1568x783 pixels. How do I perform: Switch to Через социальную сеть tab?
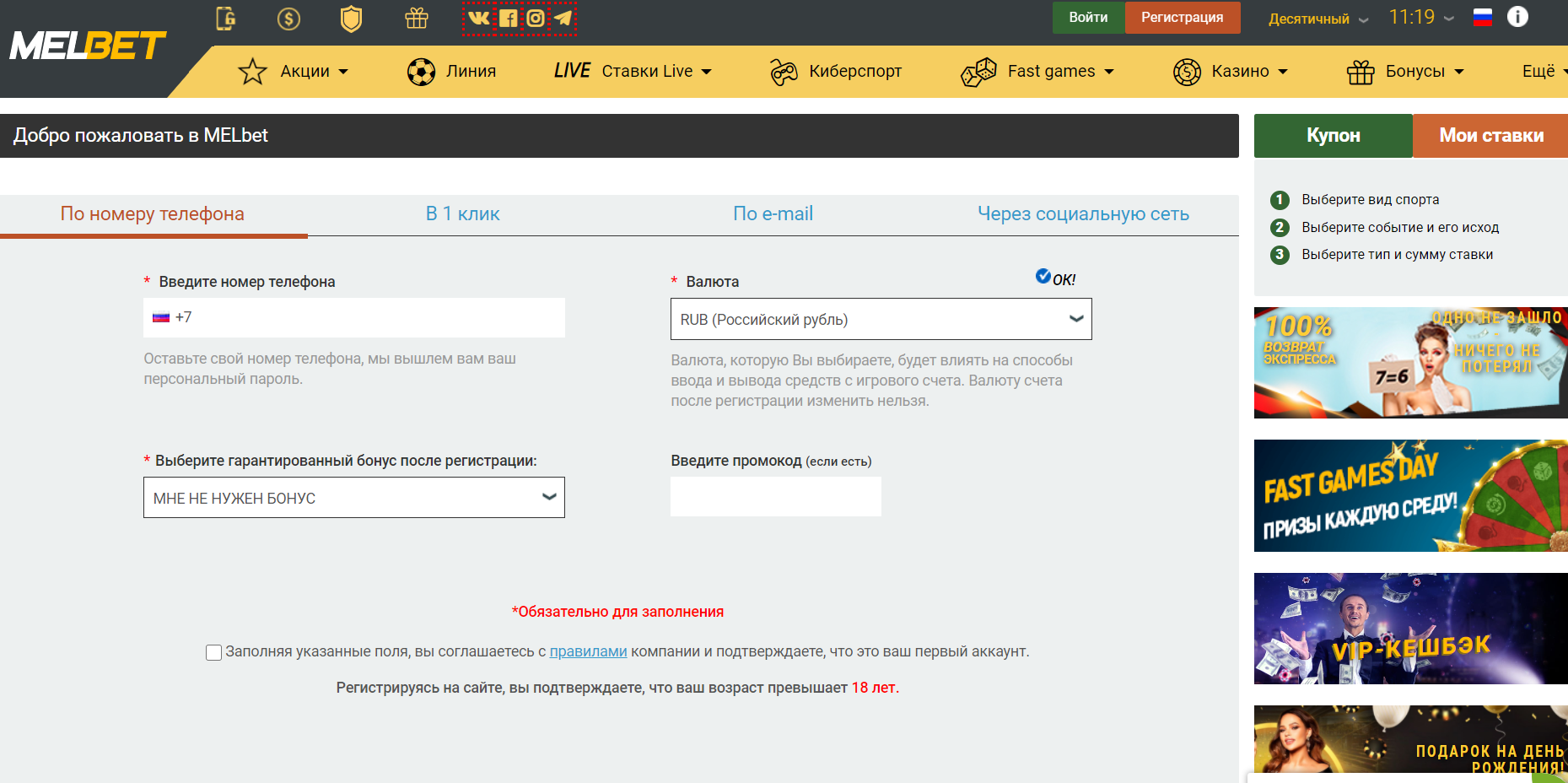tap(1083, 214)
